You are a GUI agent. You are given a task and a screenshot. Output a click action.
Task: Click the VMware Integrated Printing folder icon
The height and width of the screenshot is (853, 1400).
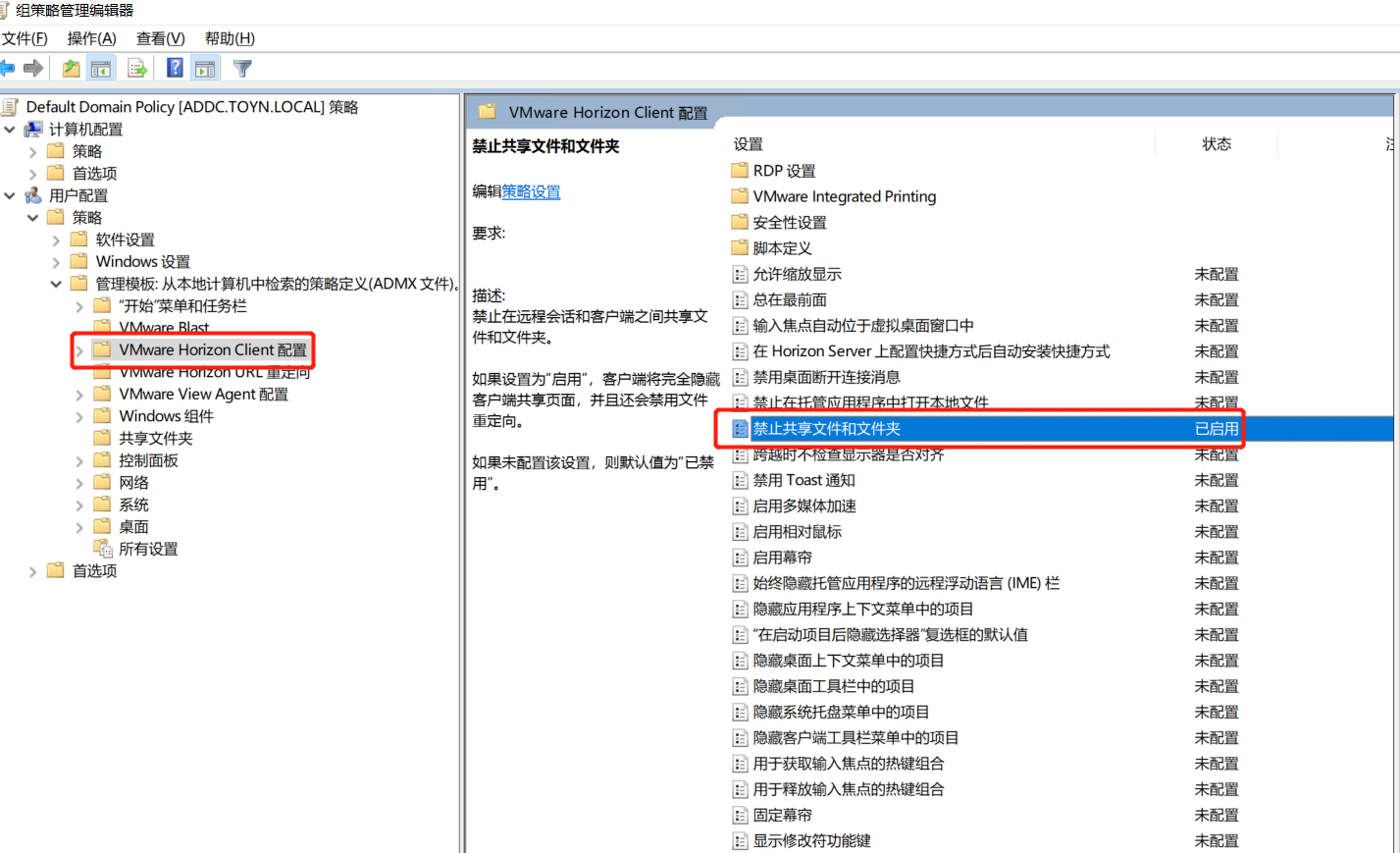[x=740, y=196]
